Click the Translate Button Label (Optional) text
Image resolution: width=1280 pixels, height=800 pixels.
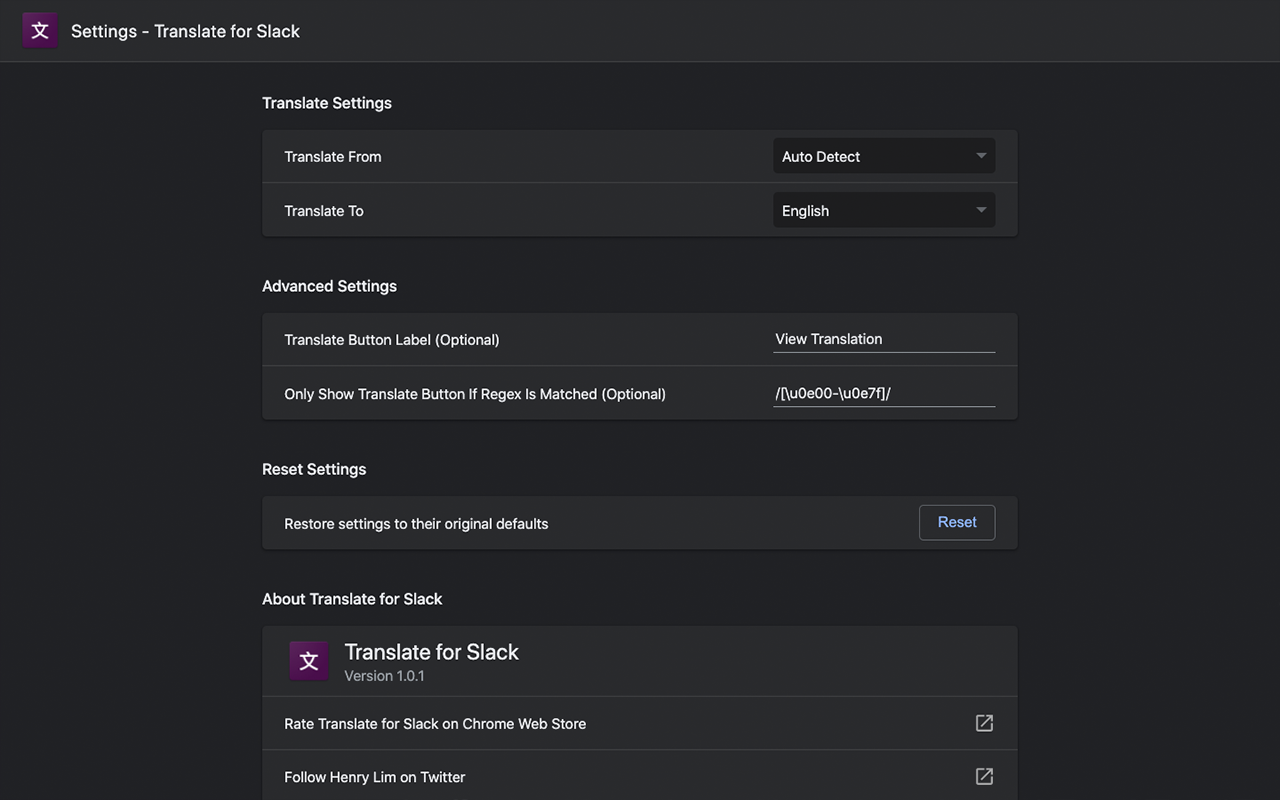pos(392,340)
